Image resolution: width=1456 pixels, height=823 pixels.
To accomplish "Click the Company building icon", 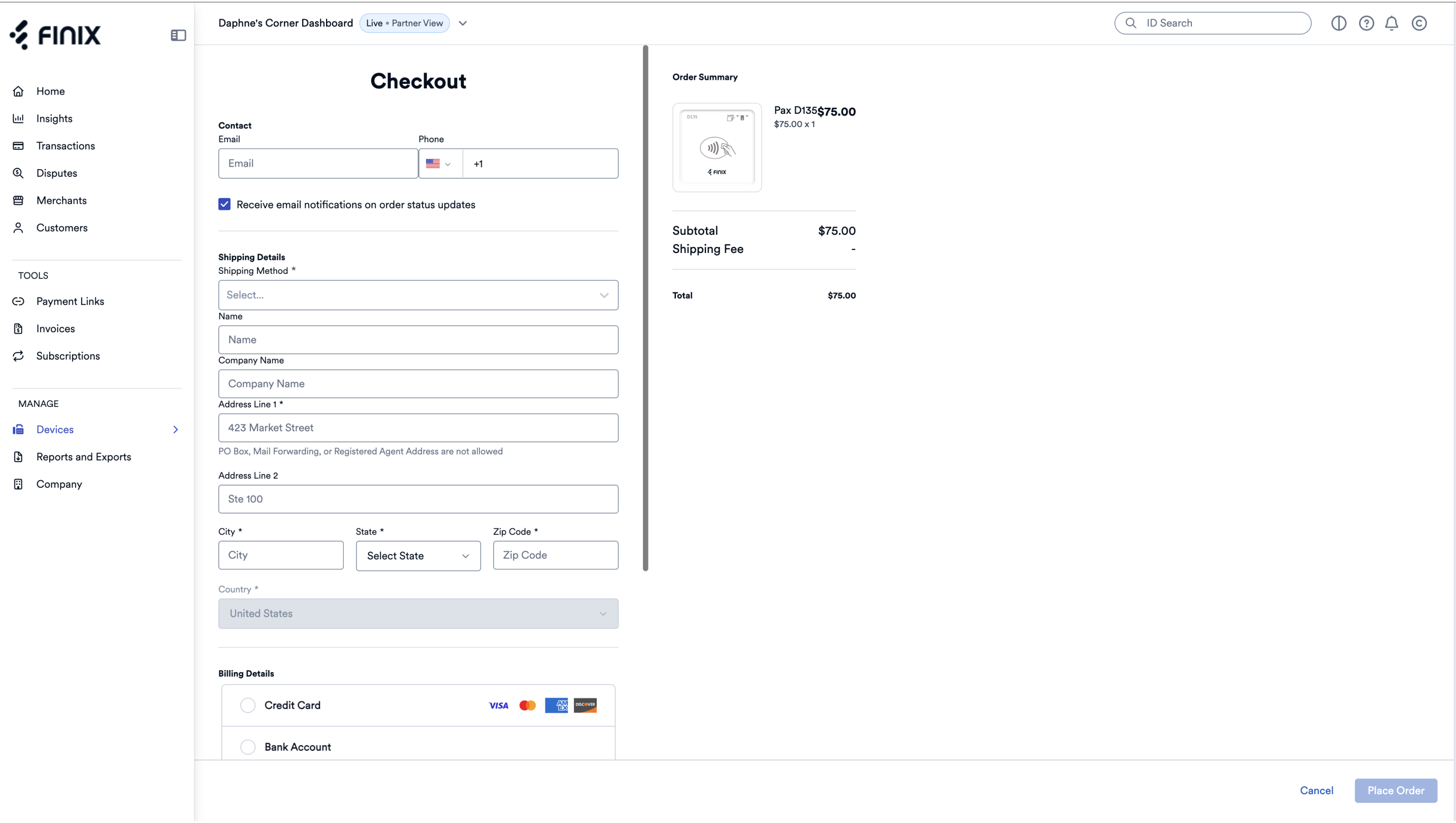I will tap(18, 484).
